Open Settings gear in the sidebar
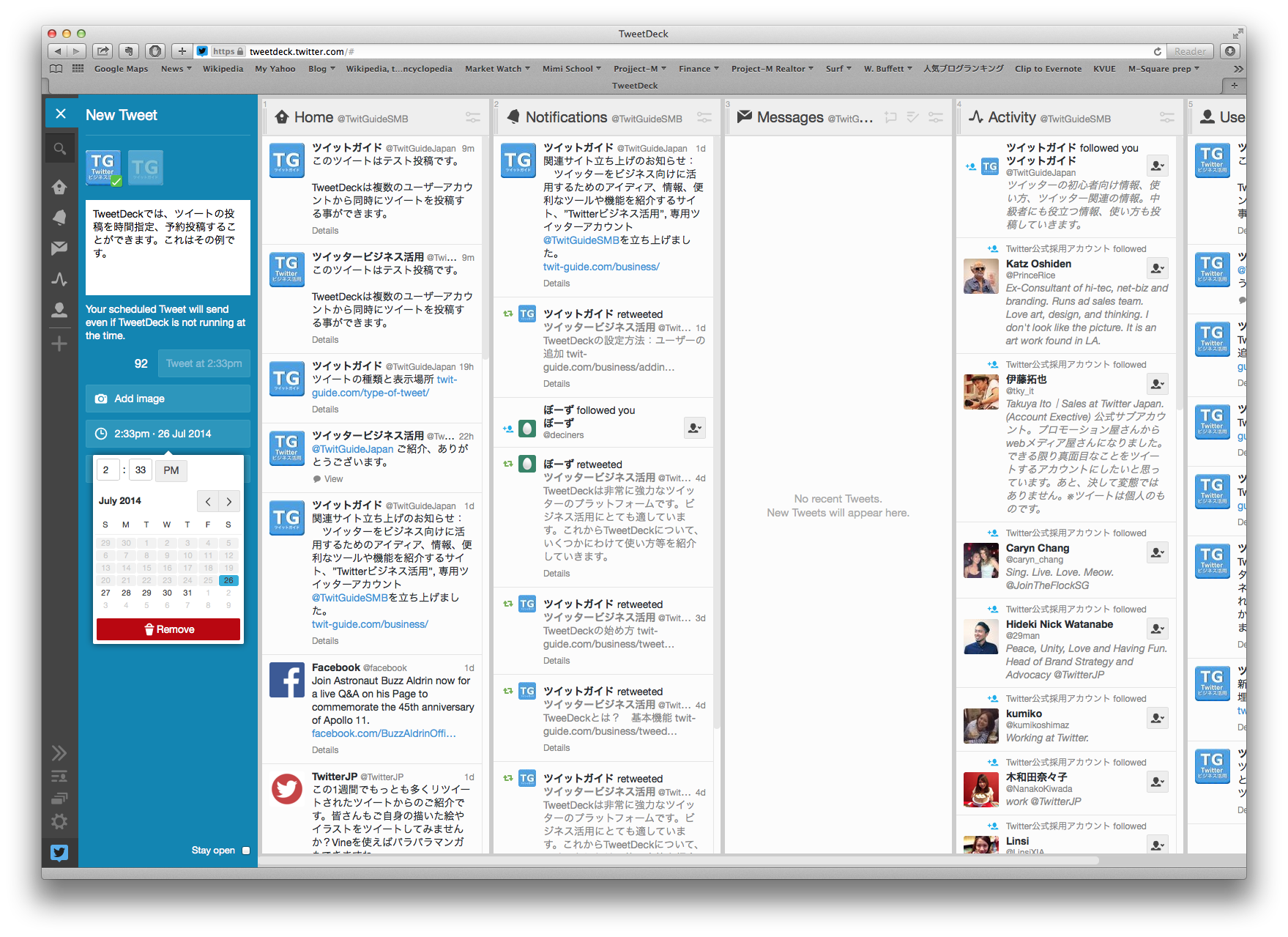The image size is (1288, 937). click(60, 821)
